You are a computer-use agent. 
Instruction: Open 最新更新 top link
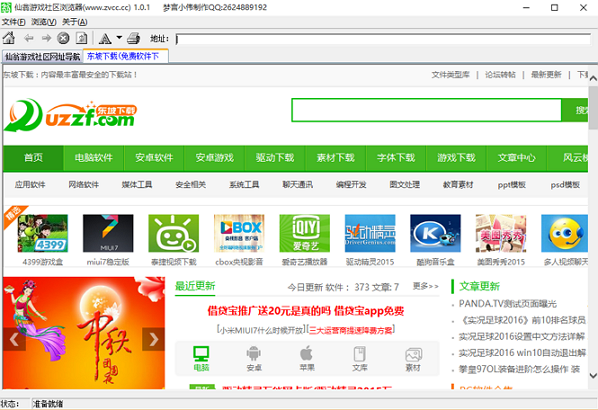point(546,75)
